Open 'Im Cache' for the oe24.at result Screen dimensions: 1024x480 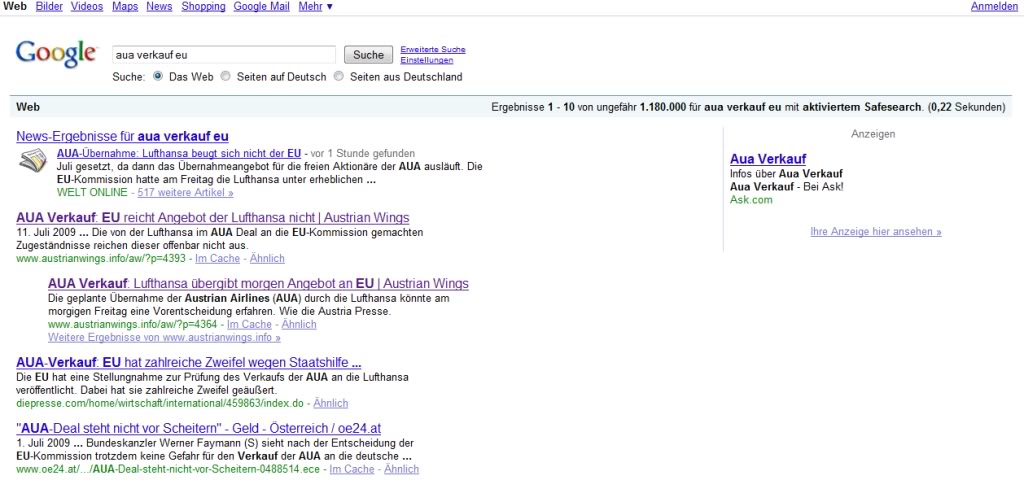pyautogui.click(x=352, y=470)
